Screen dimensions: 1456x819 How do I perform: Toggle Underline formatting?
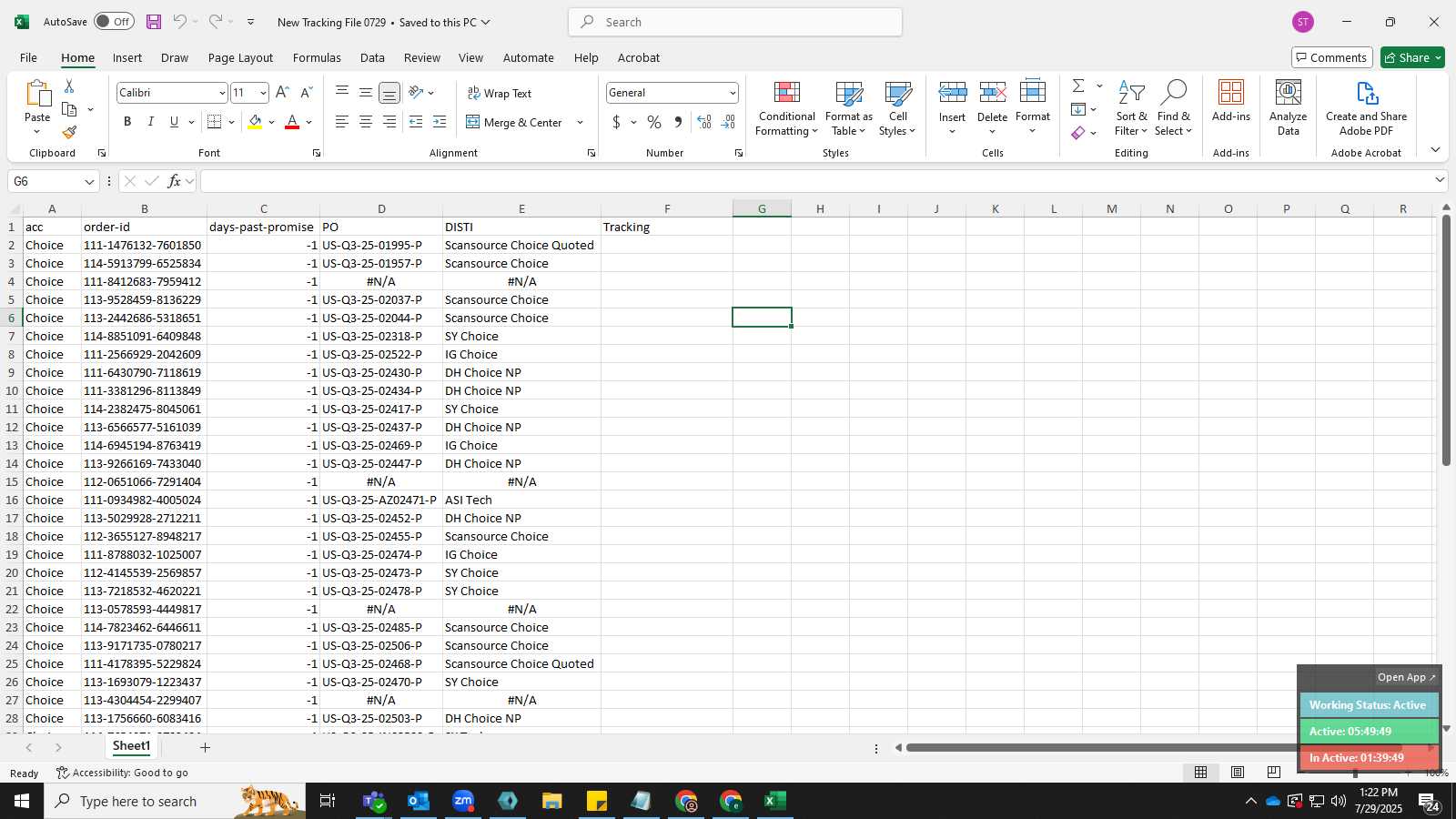174,122
